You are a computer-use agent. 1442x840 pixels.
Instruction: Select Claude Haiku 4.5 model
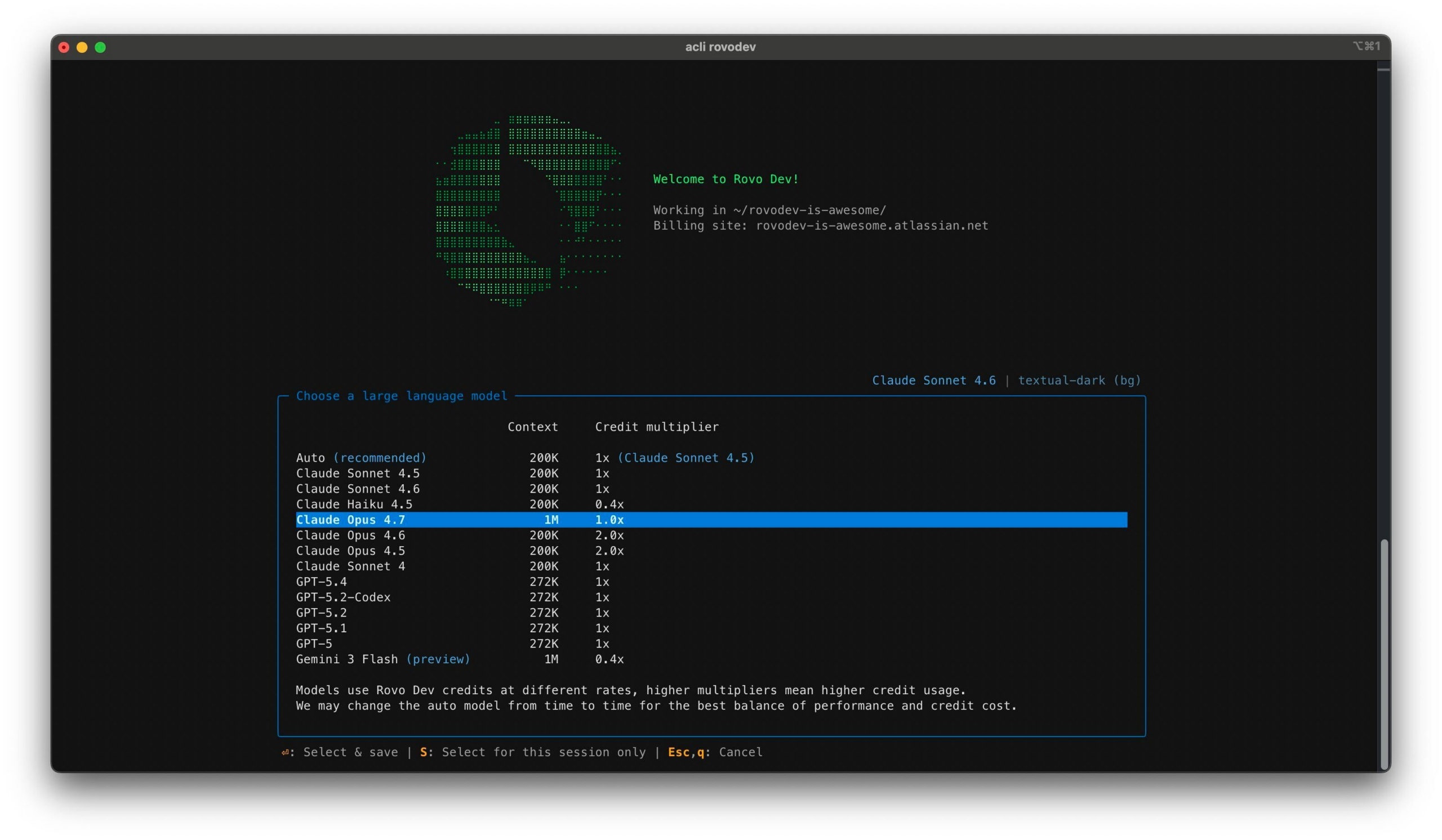711,504
